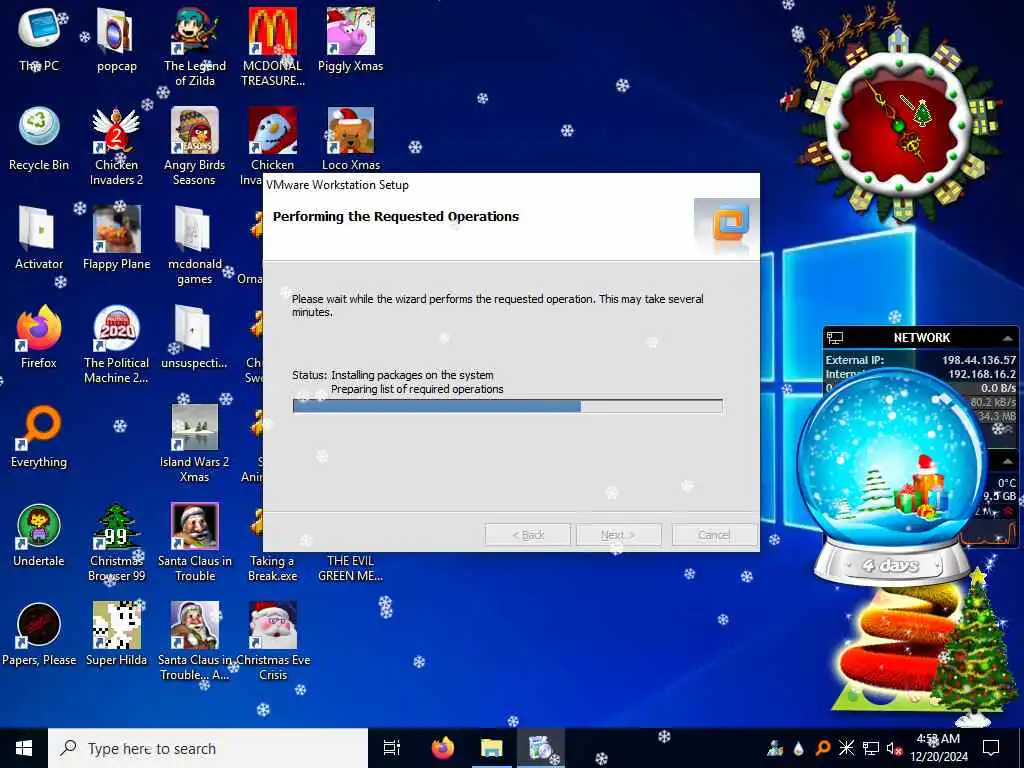Select the Island Wars 2 Xmas icon
This screenshot has width=1024, height=768.
[x=195, y=443]
